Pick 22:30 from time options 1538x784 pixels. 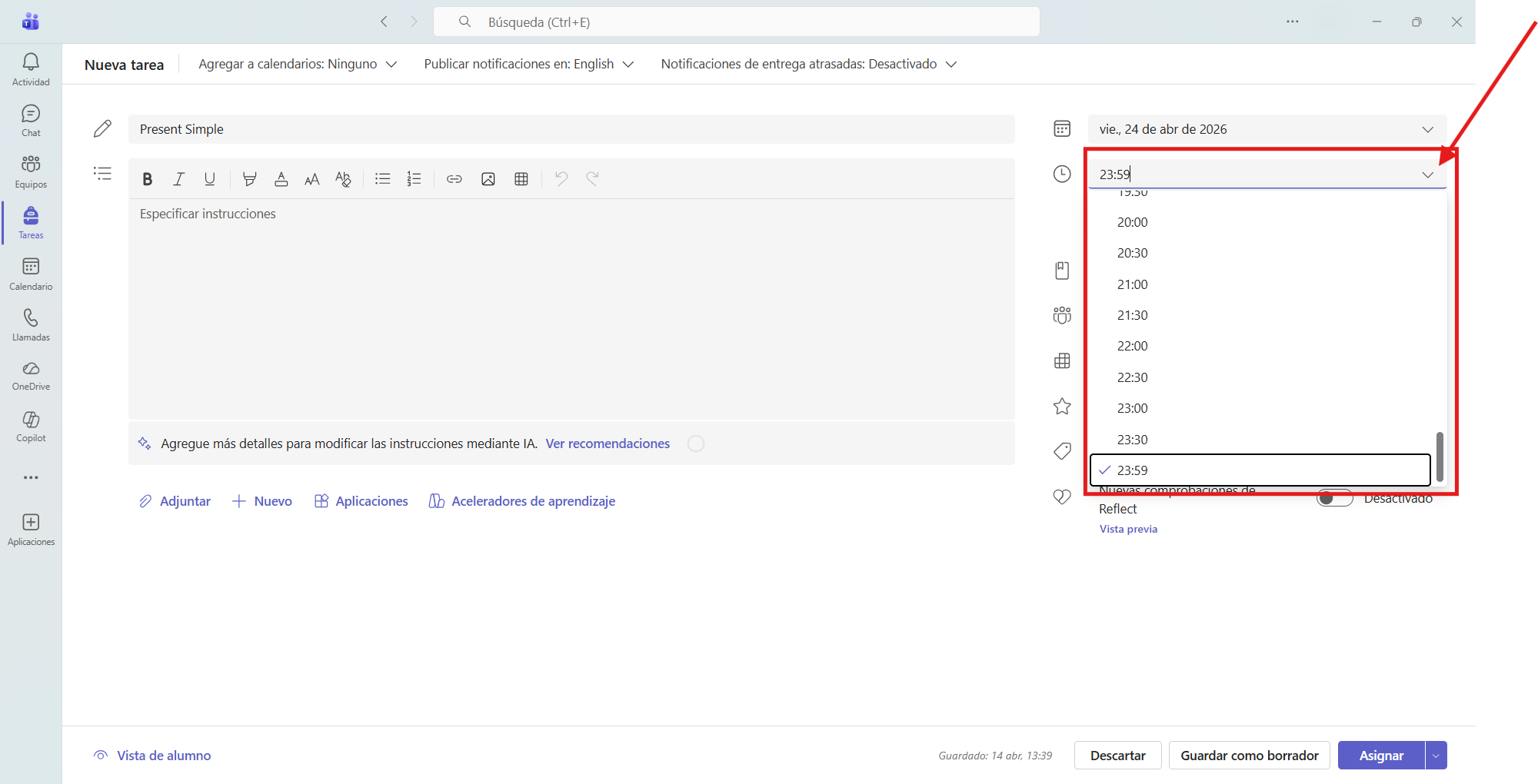(1260, 377)
